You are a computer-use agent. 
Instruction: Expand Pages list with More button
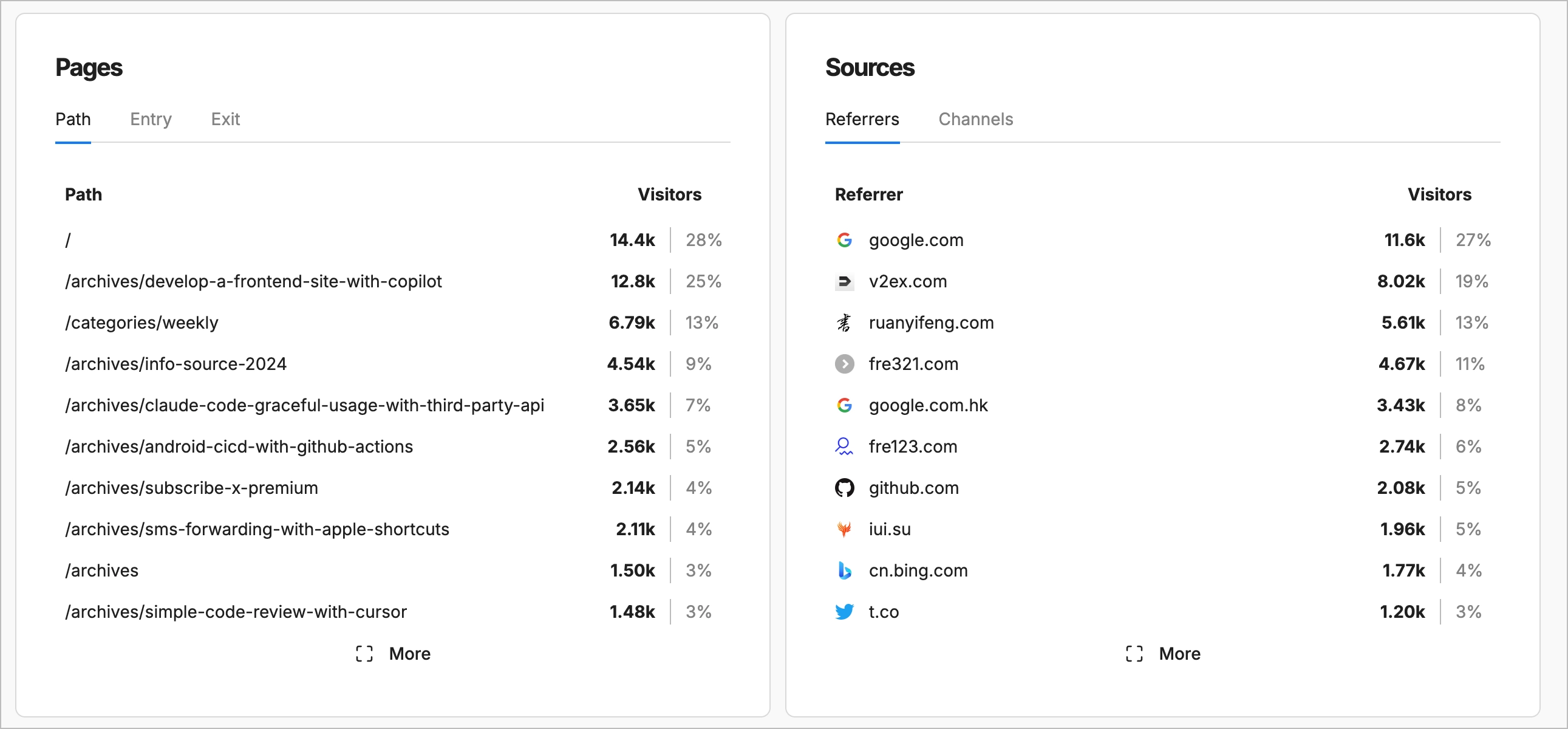[x=394, y=654]
